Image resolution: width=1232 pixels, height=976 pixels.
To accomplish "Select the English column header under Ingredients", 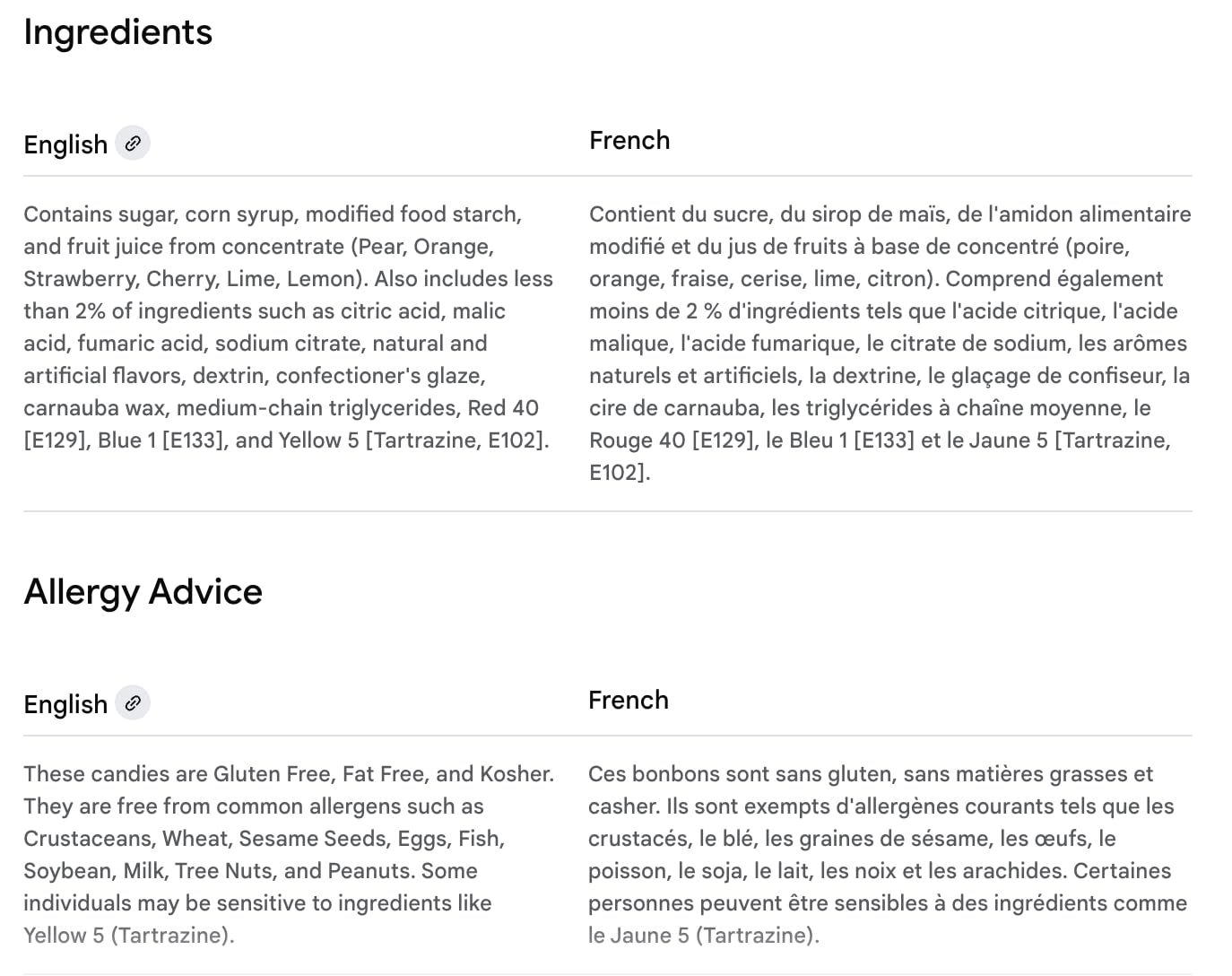I will coord(65,144).
